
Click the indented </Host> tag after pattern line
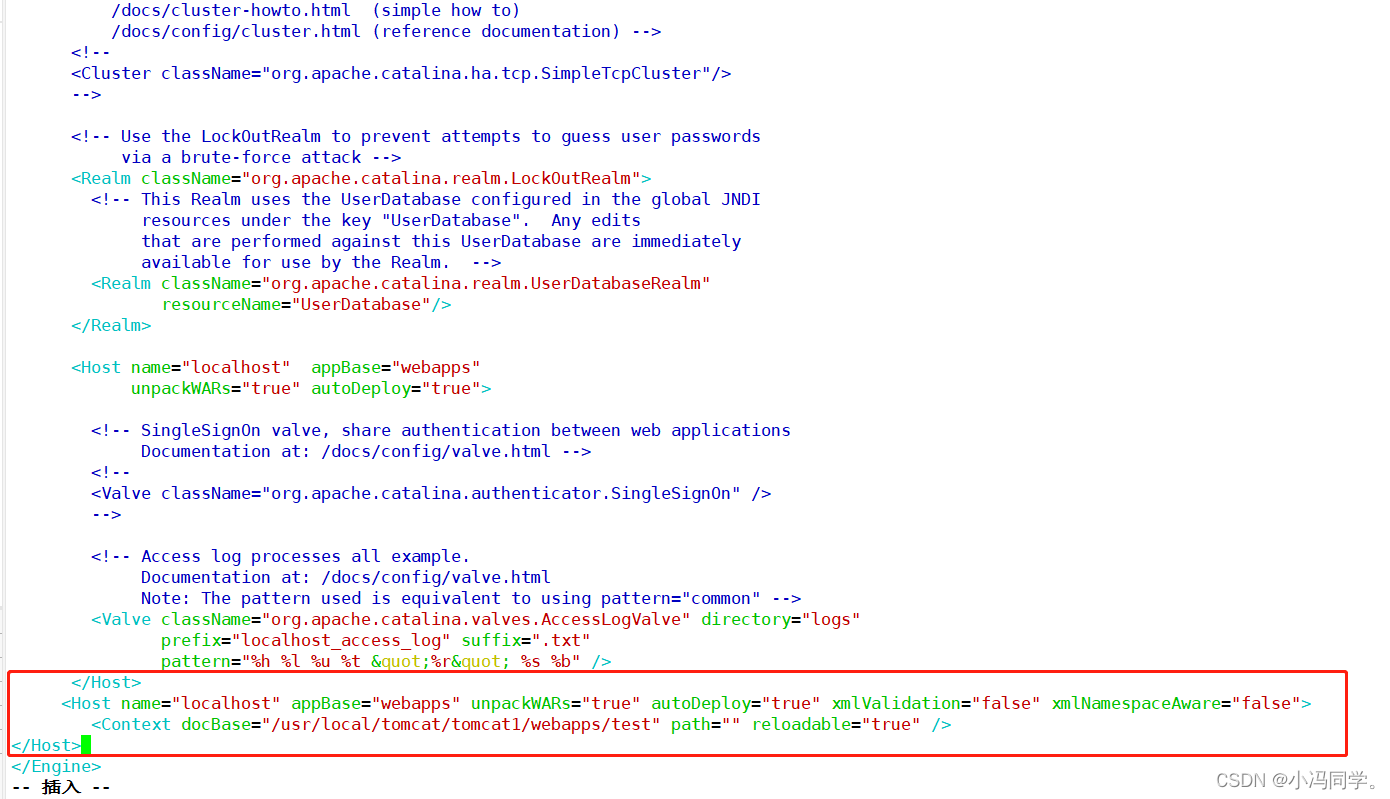(106, 682)
